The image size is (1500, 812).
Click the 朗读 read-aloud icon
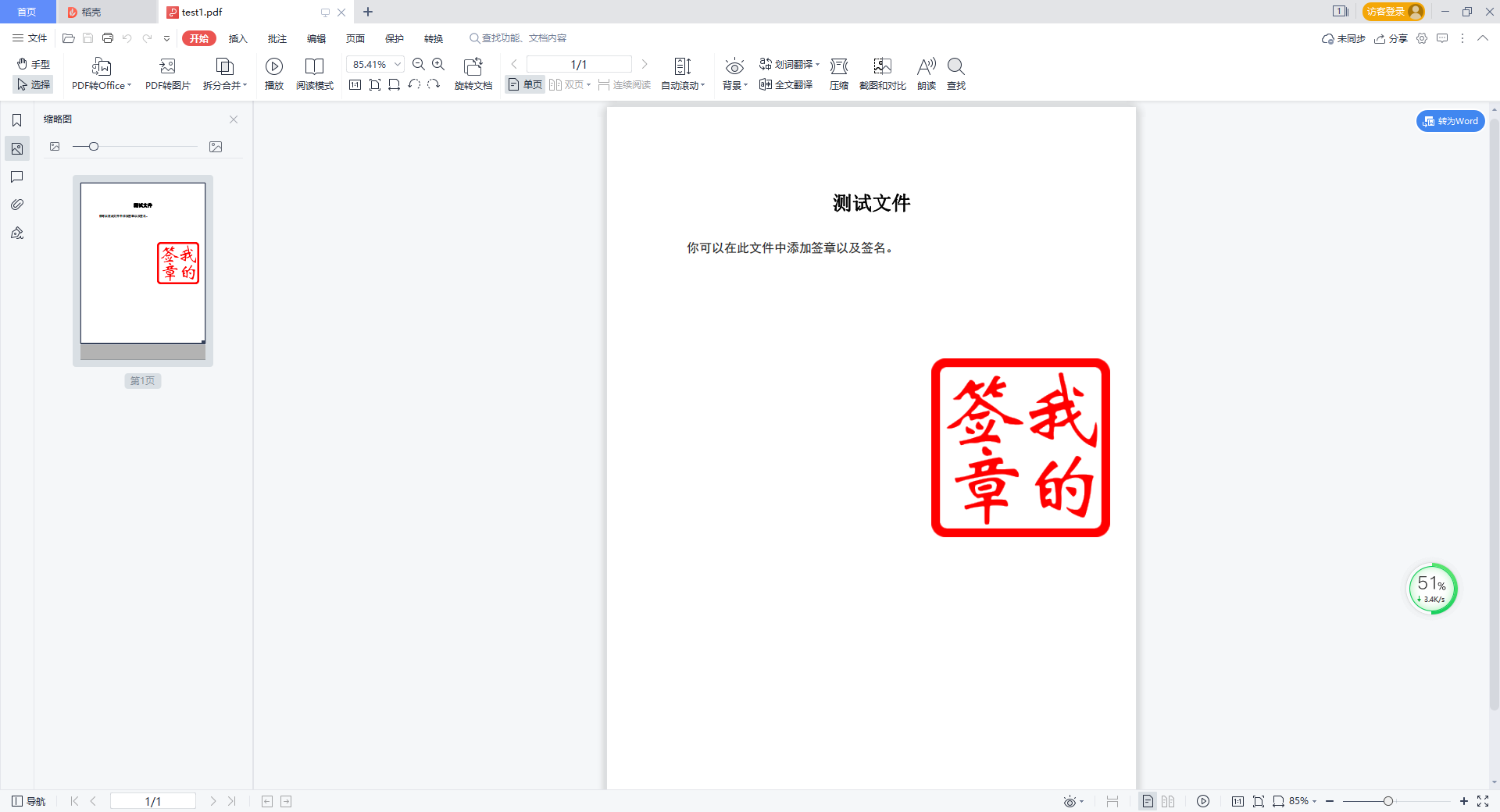coord(926,74)
